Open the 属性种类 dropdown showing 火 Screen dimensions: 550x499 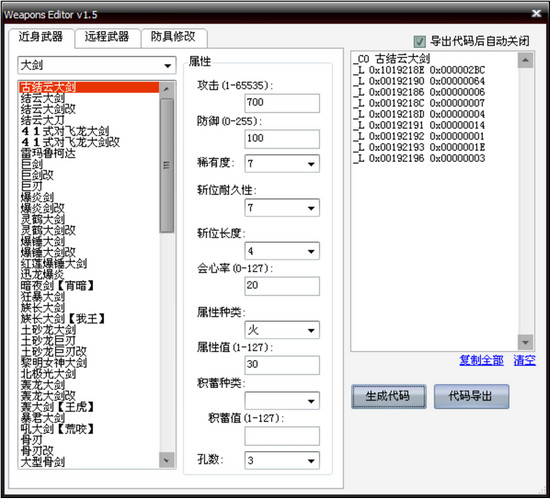282,330
